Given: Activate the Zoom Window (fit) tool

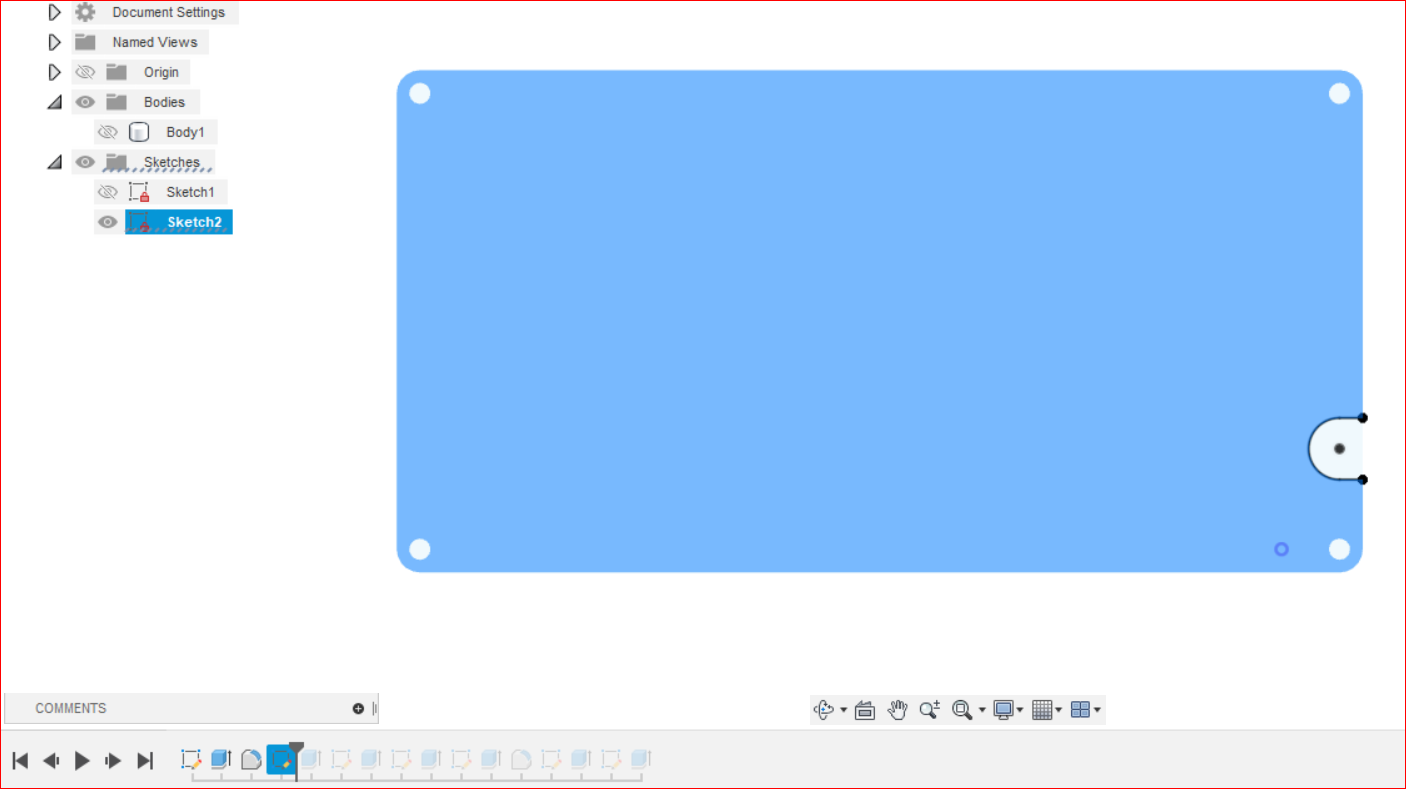Looking at the screenshot, I should pyautogui.click(x=962, y=710).
